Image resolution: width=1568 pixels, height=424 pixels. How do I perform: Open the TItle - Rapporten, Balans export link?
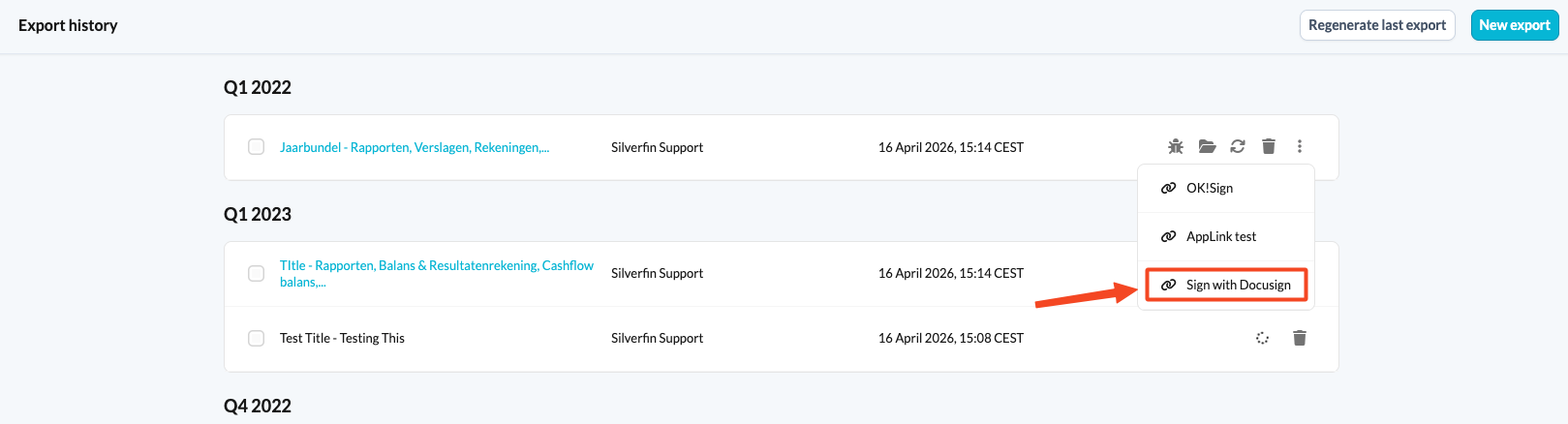(437, 273)
